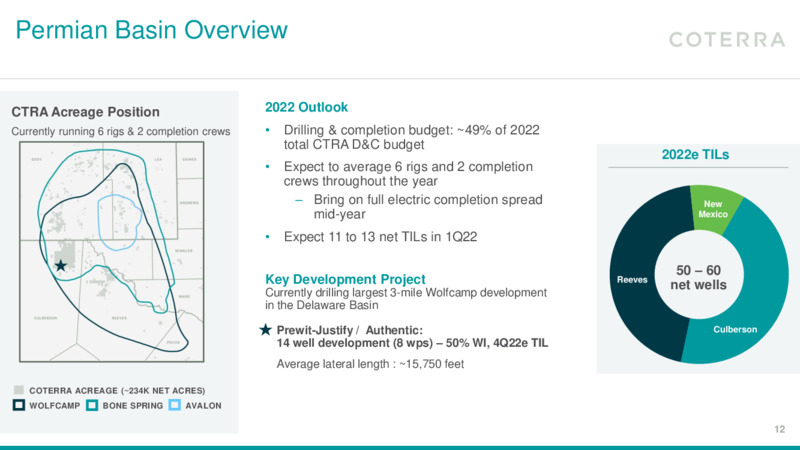Click the Permian Basin Overview title
Image resolution: width=800 pixels, height=450 pixels.
[152, 30]
